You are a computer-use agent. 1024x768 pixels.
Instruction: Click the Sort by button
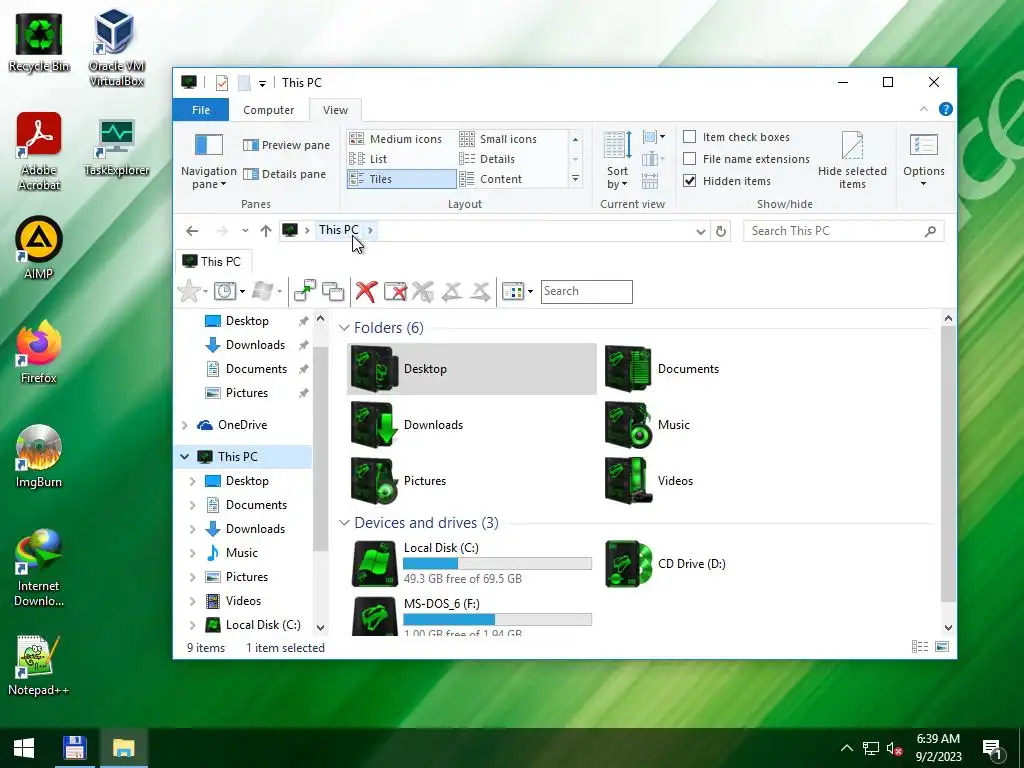tap(617, 161)
